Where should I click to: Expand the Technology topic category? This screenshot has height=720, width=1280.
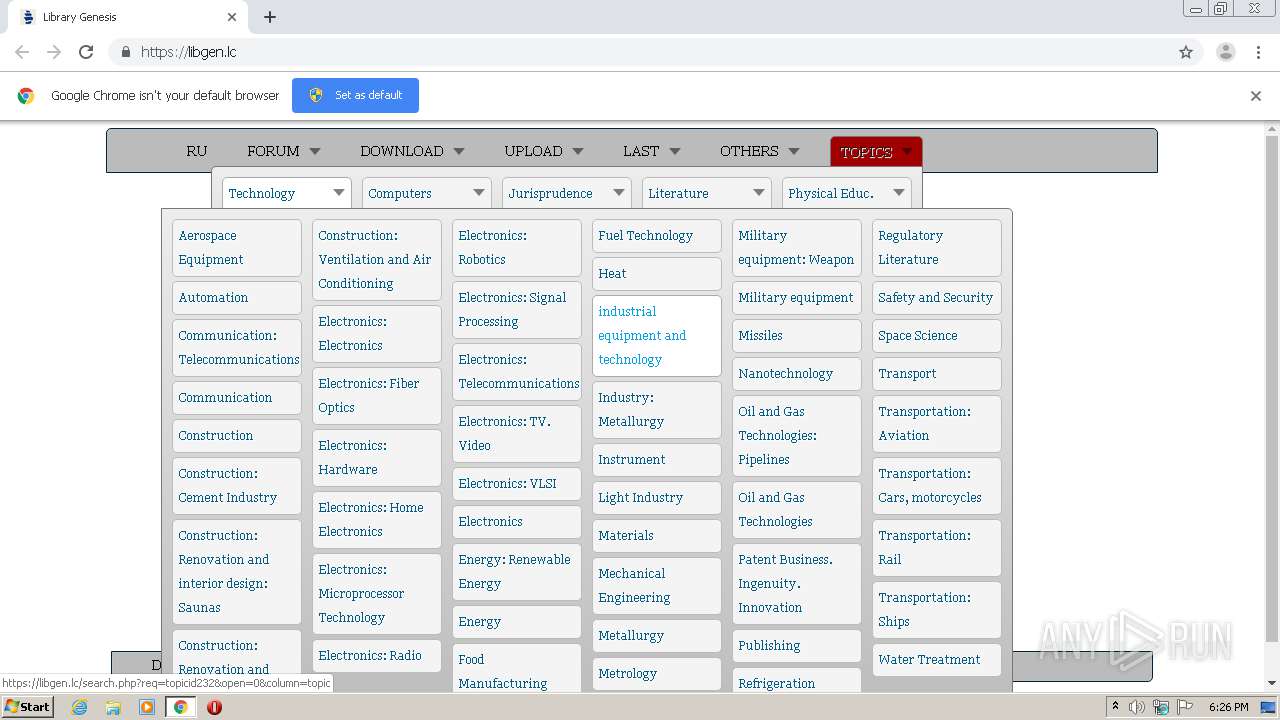[x=287, y=193]
